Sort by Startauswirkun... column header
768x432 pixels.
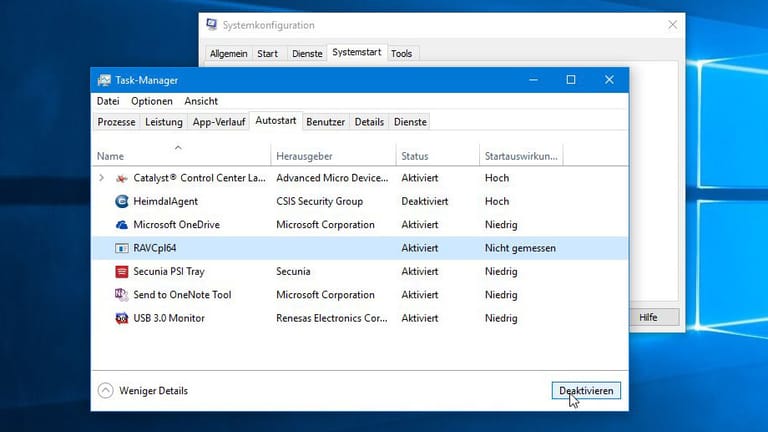pyautogui.click(x=521, y=156)
